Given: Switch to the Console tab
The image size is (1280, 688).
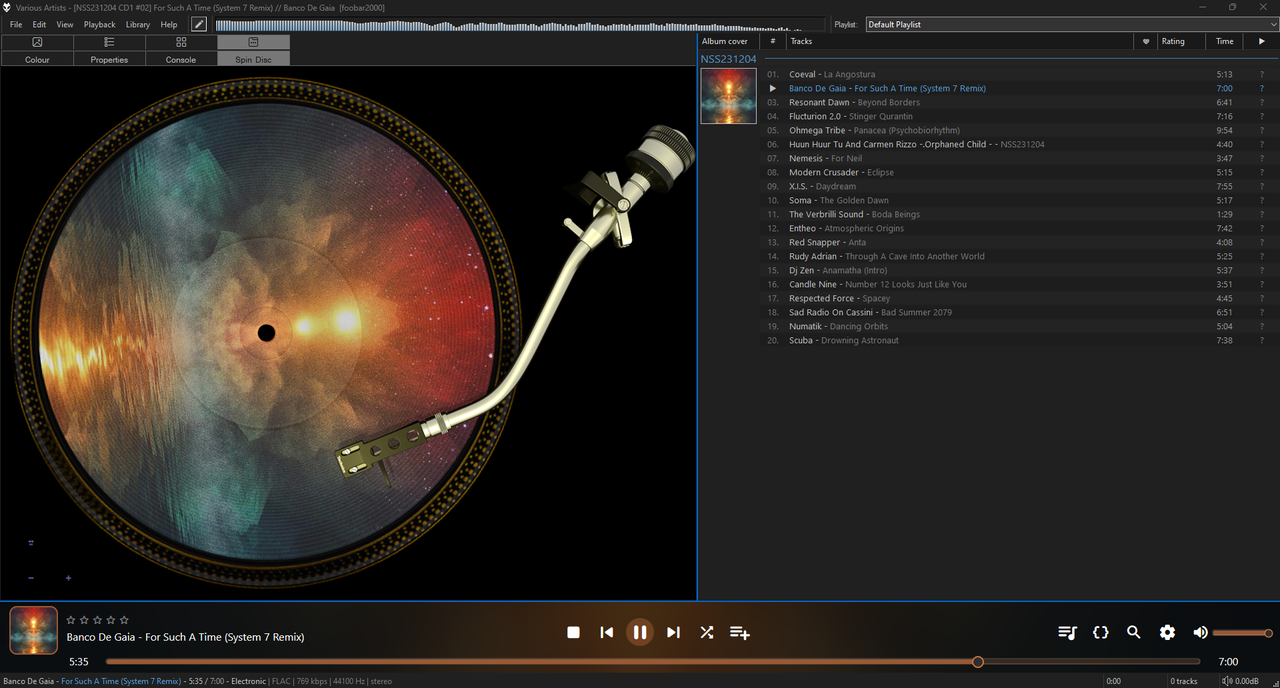Looking at the screenshot, I should [181, 59].
